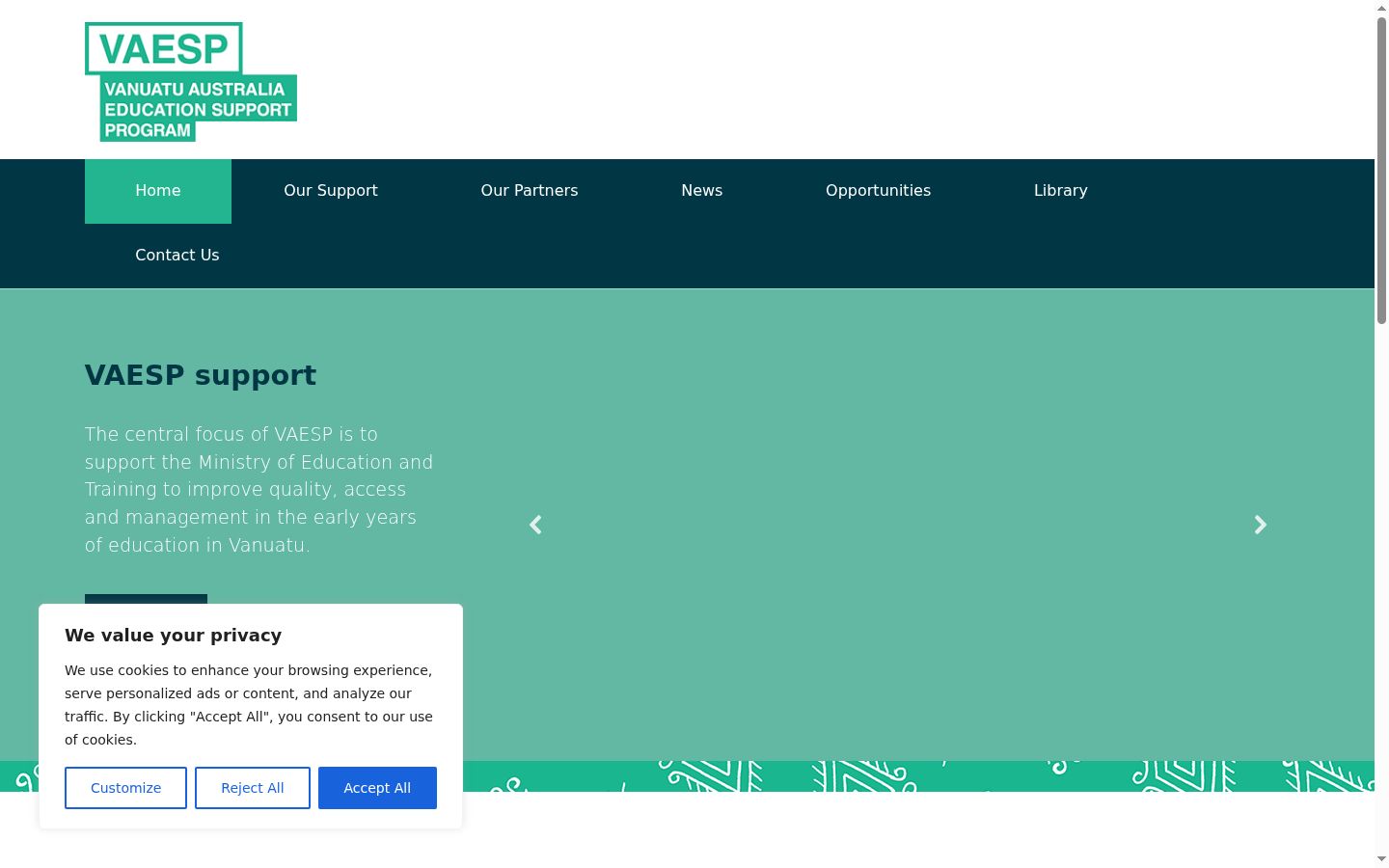Go to previous carousel slide
1389x868 pixels.
click(x=535, y=525)
